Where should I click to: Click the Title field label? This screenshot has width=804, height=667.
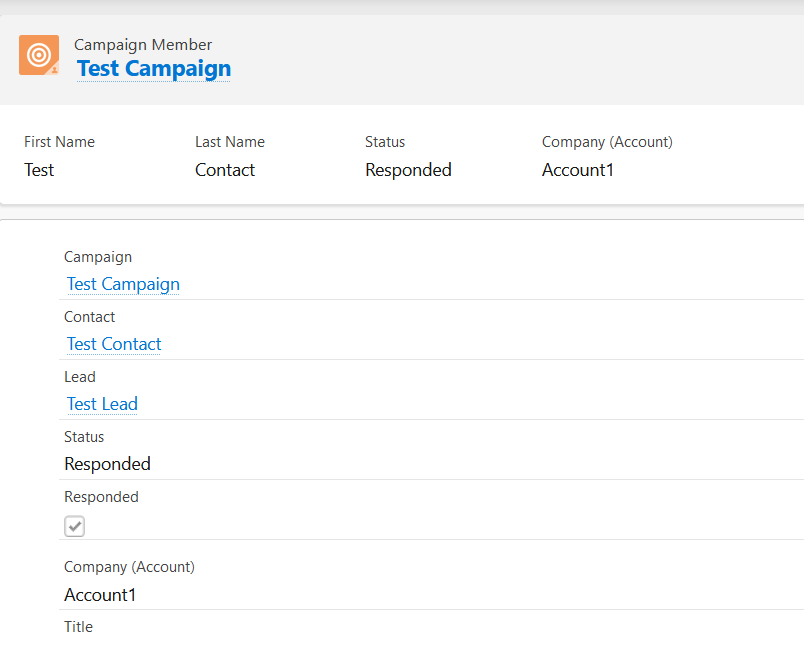pos(78,626)
